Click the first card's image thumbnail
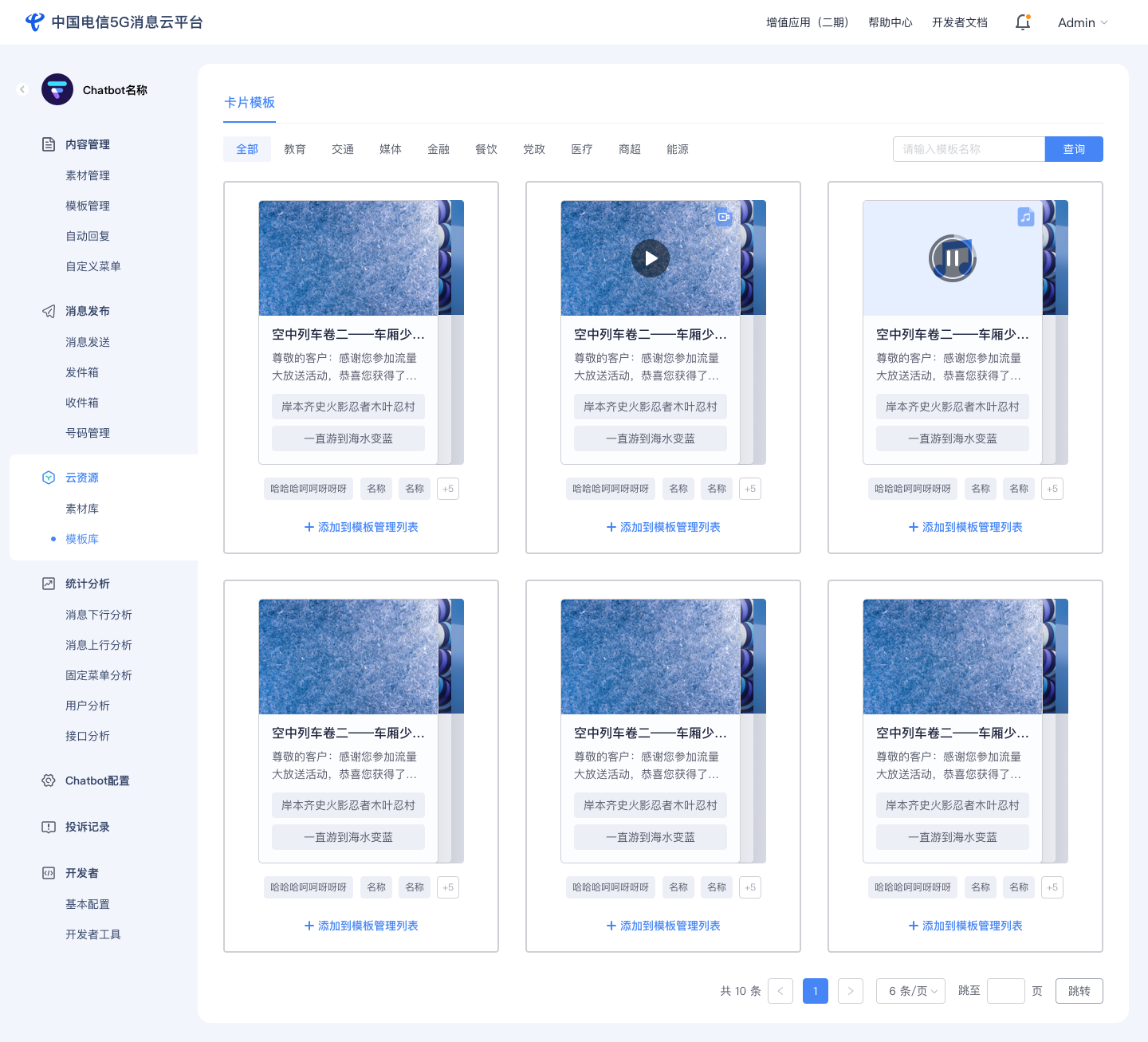The height and width of the screenshot is (1042, 1148). point(348,258)
